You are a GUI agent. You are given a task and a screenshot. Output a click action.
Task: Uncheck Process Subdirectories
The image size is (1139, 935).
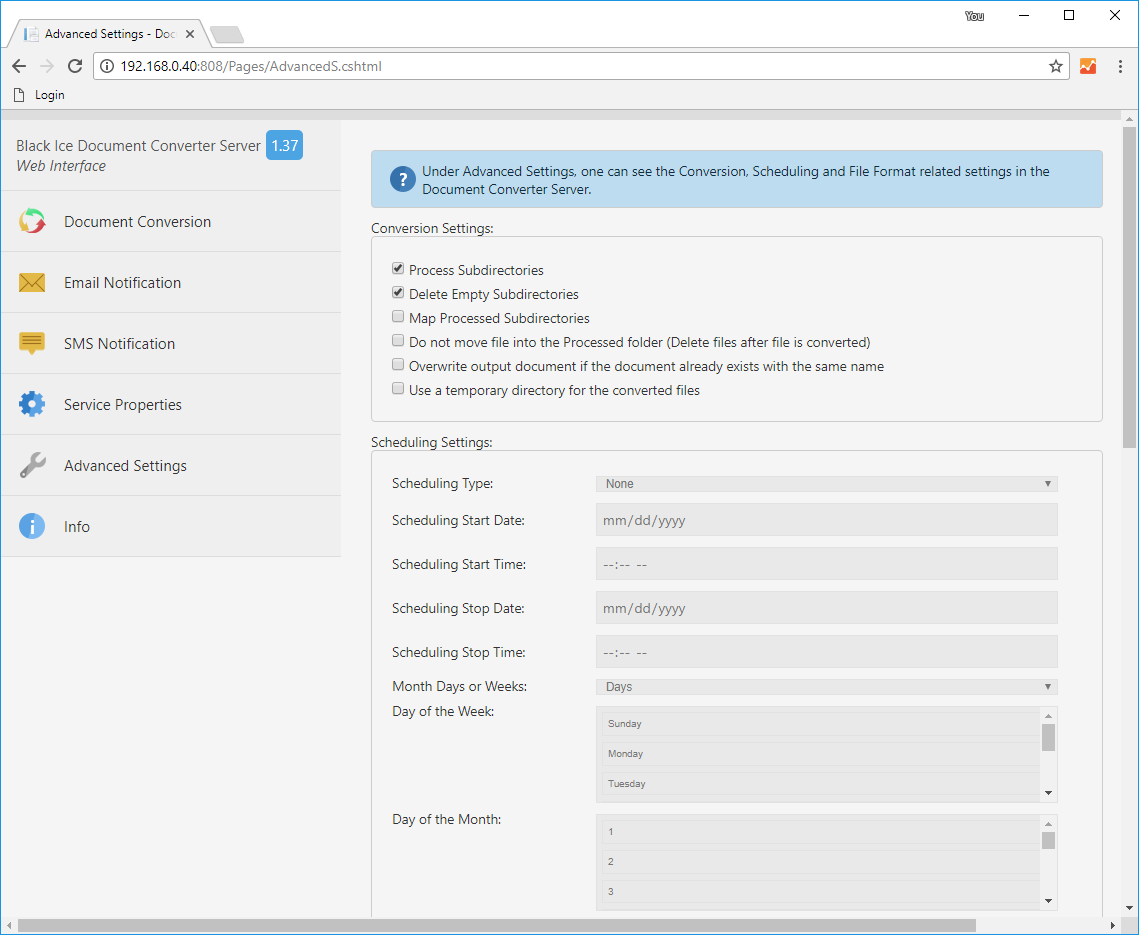(x=397, y=268)
